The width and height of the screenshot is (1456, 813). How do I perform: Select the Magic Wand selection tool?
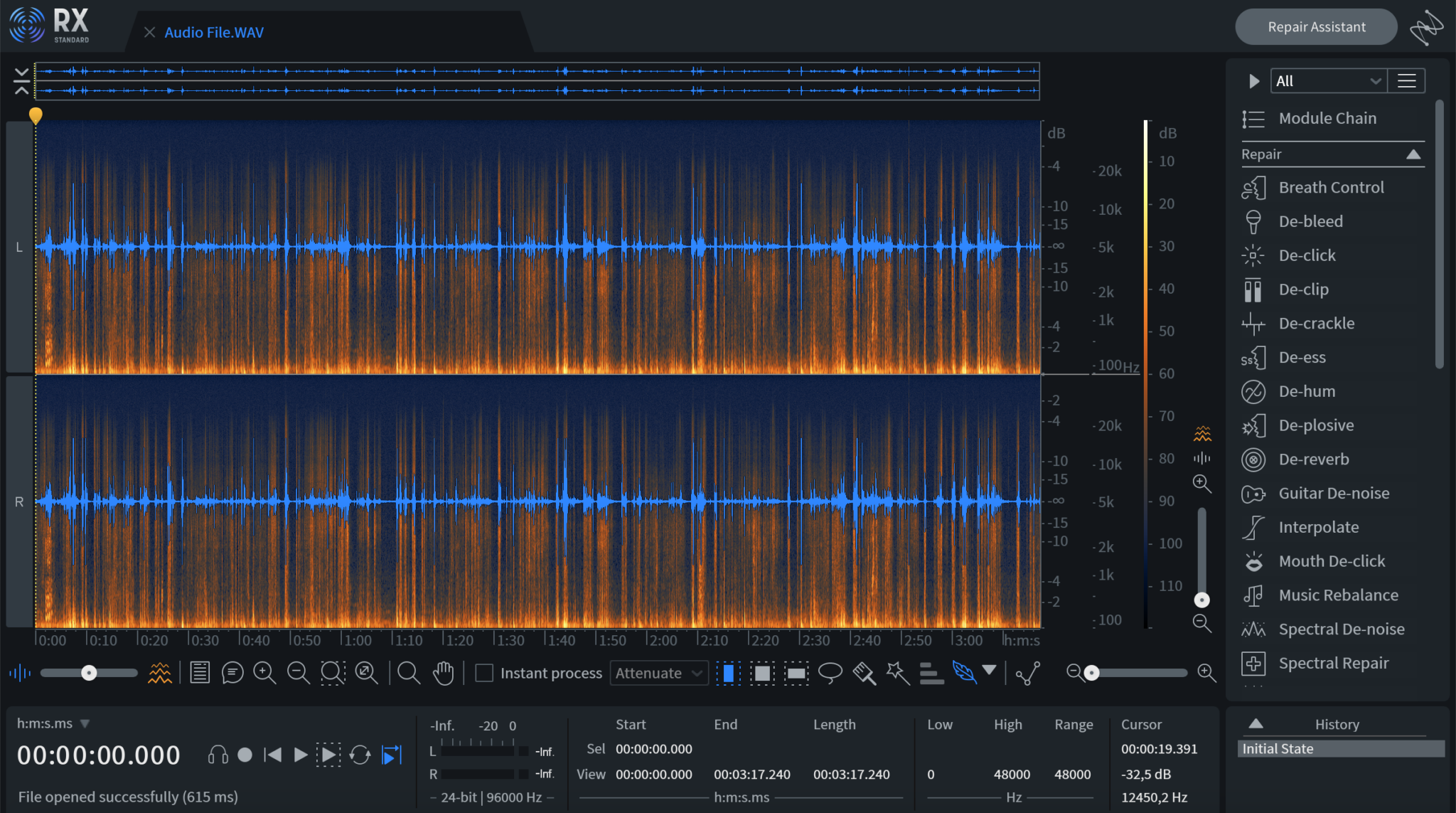tap(897, 672)
